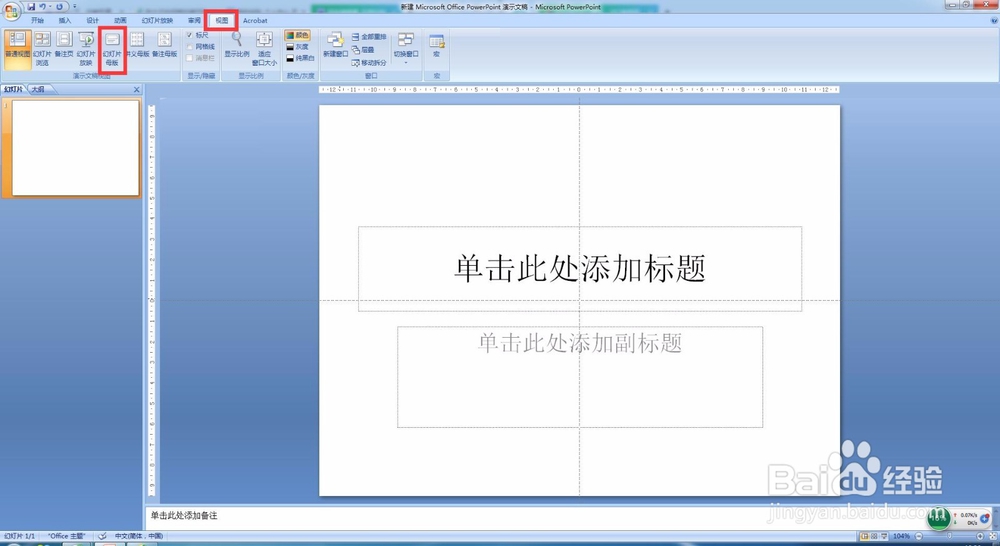Click the subtitle placeholder 单击此处添加副标题
The image size is (1000, 546).
click(580, 377)
